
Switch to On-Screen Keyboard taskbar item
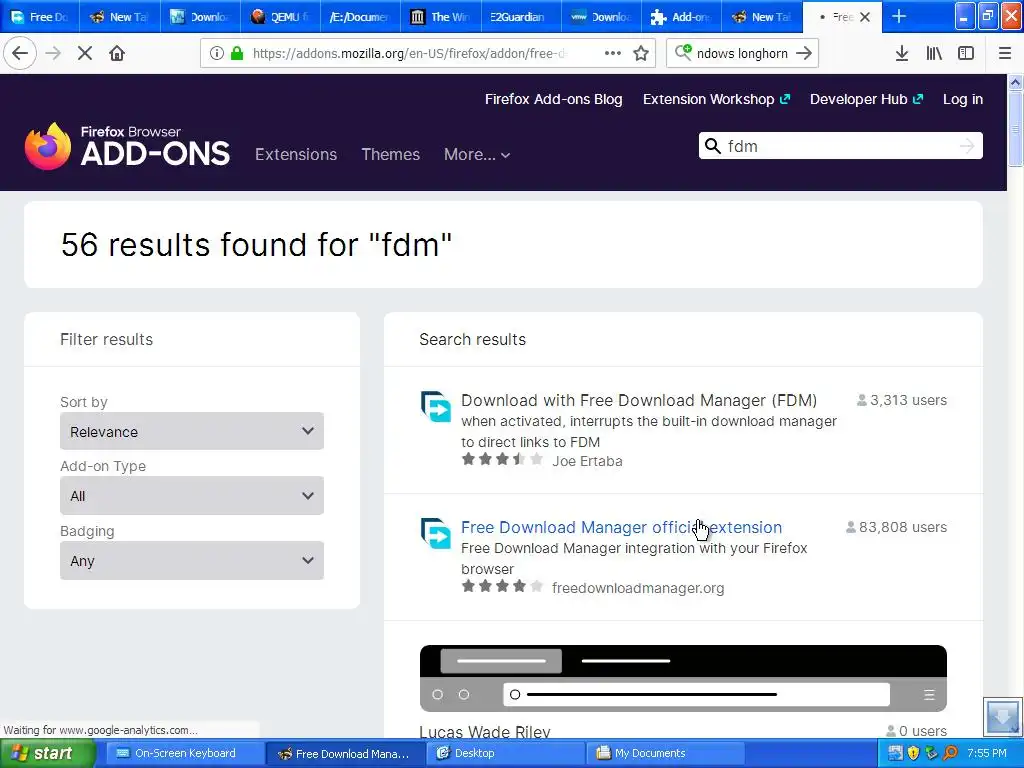point(184,753)
